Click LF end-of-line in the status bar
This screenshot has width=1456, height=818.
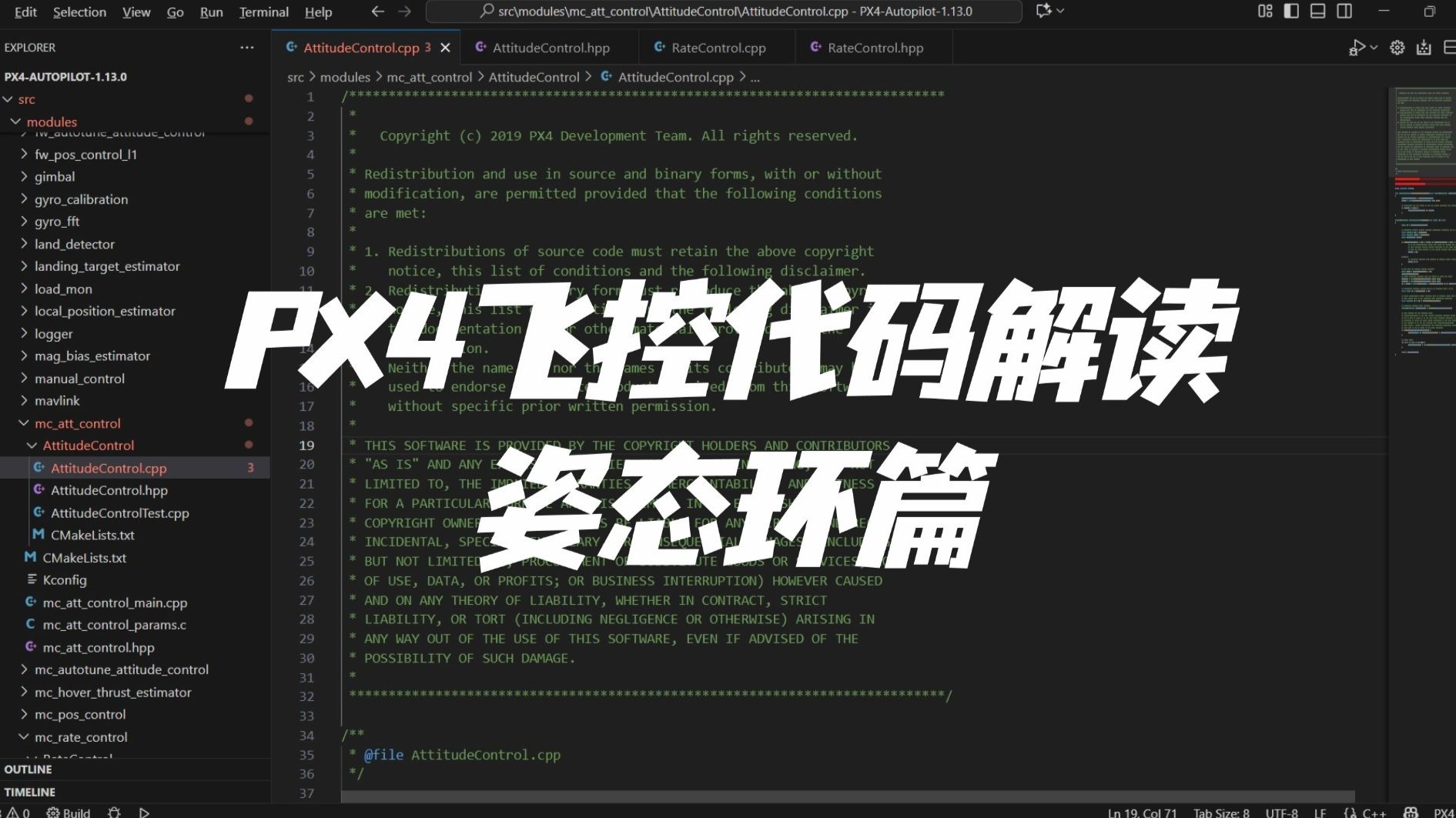coord(1320,812)
